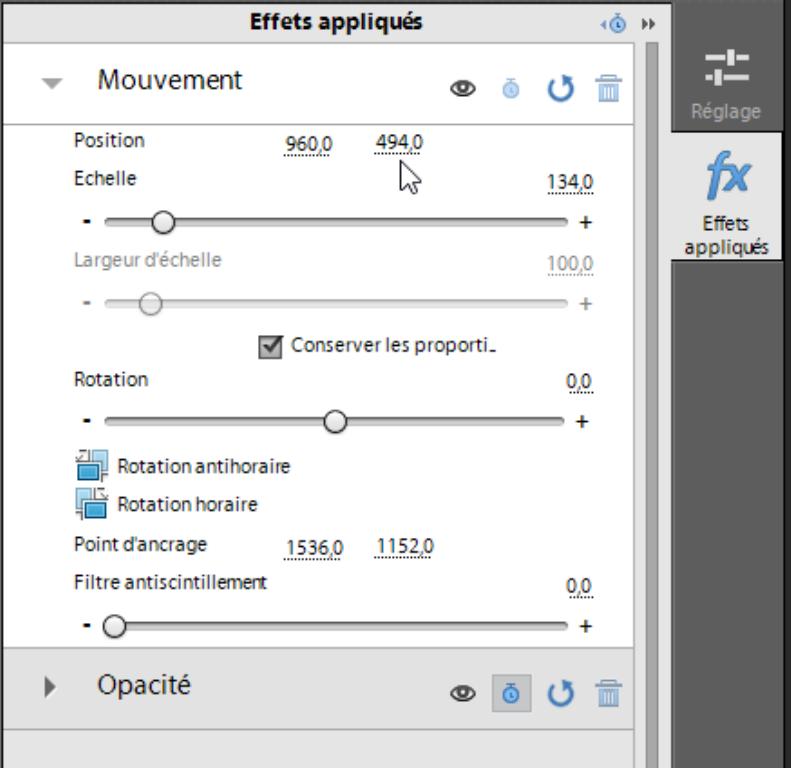Edit Rotation value 0,0
This screenshot has width=791, height=768.
click(x=579, y=382)
